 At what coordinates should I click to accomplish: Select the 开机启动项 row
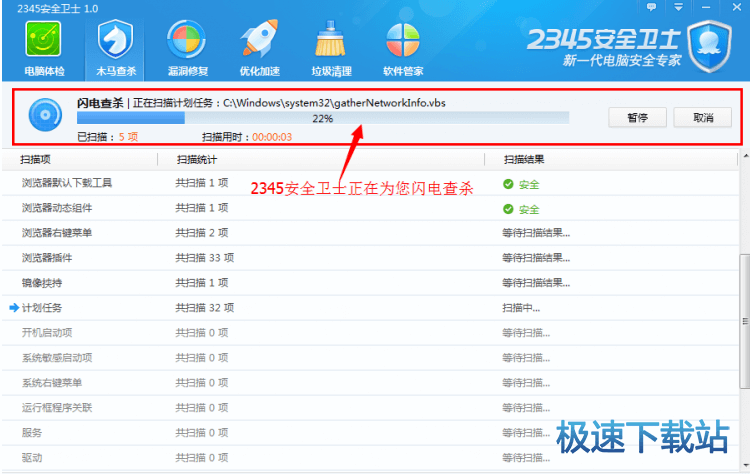pos(370,332)
